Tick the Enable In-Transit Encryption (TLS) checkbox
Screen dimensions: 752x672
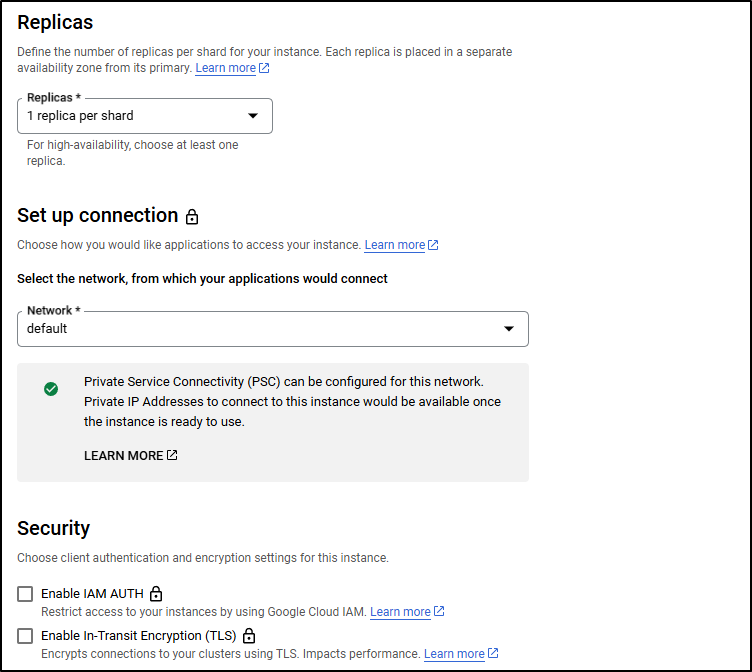(25, 636)
